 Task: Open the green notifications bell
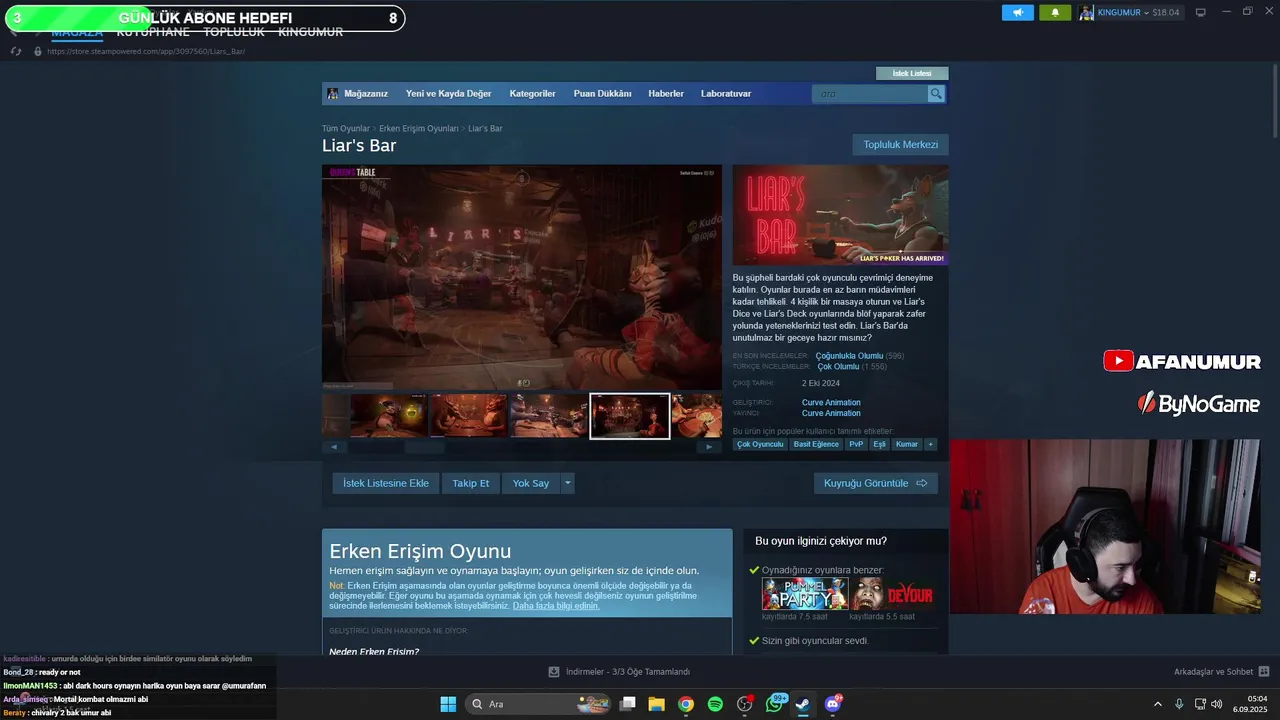coord(1054,13)
